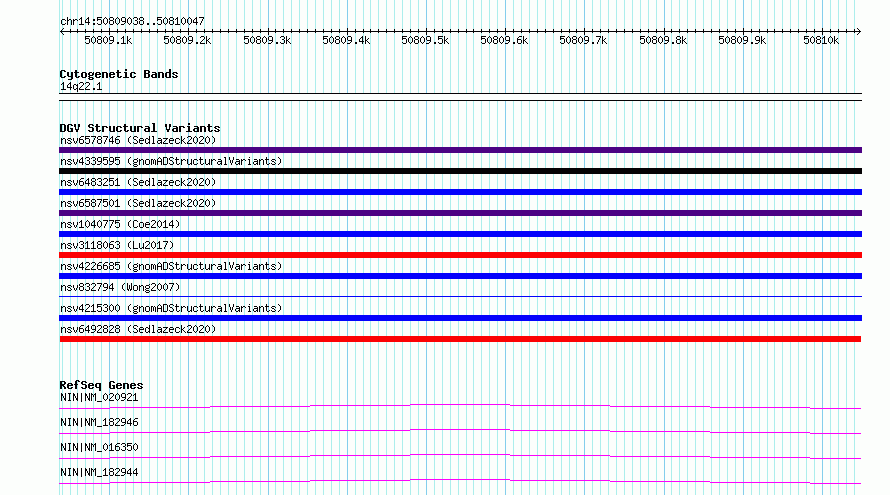The width and height of the screenshot is (890, 495).
Task: Click the red bar under nsv3118063
Action: tap(460, 255)
